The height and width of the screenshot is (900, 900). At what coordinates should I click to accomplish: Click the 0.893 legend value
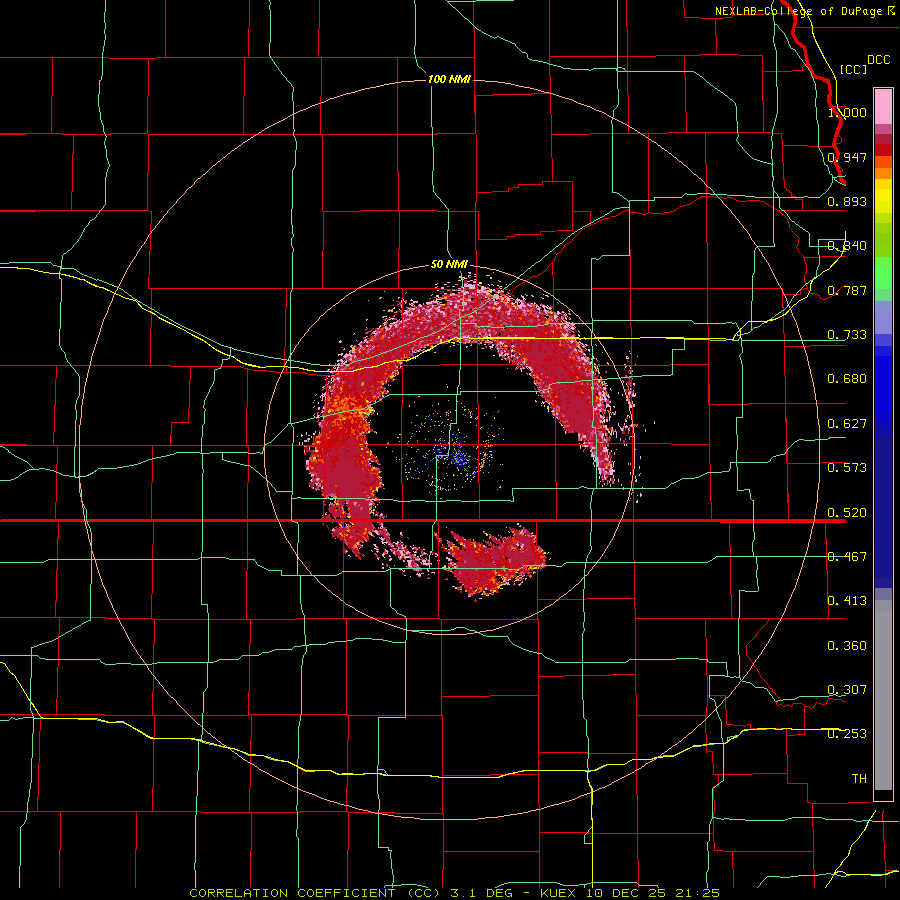tap(847, 201)
